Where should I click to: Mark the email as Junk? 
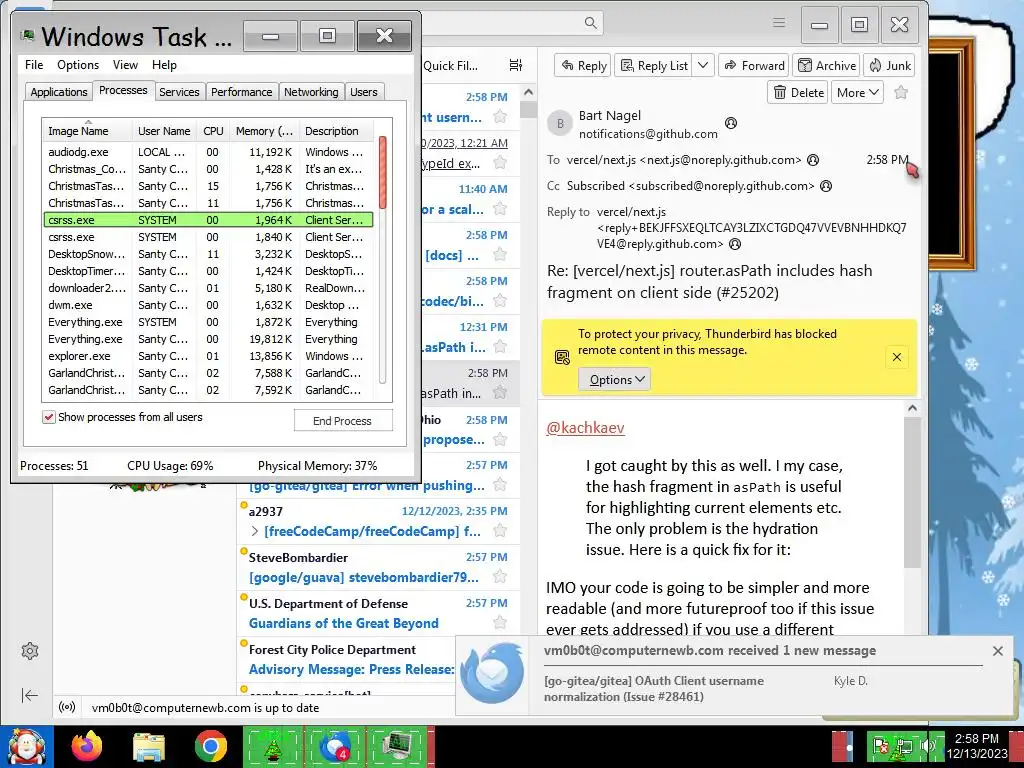point(889,65)
